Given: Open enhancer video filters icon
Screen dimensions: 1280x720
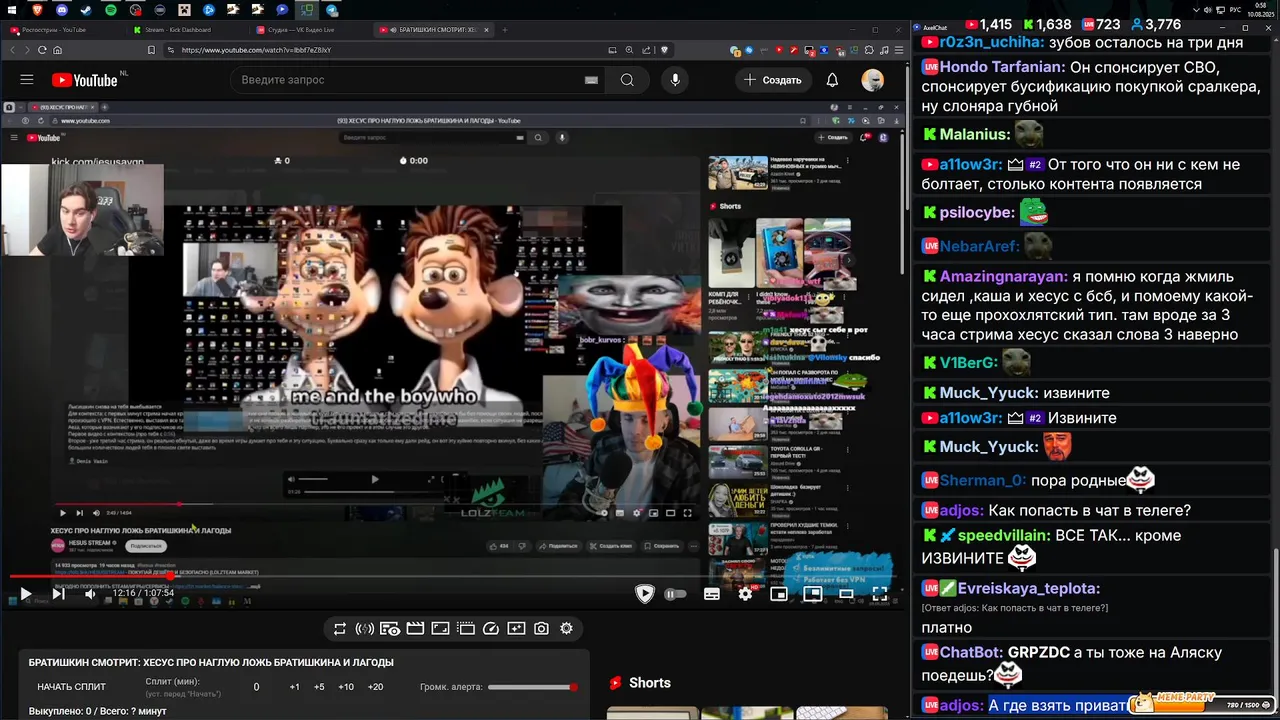Looking at the screenshot, I should (516, 629).
